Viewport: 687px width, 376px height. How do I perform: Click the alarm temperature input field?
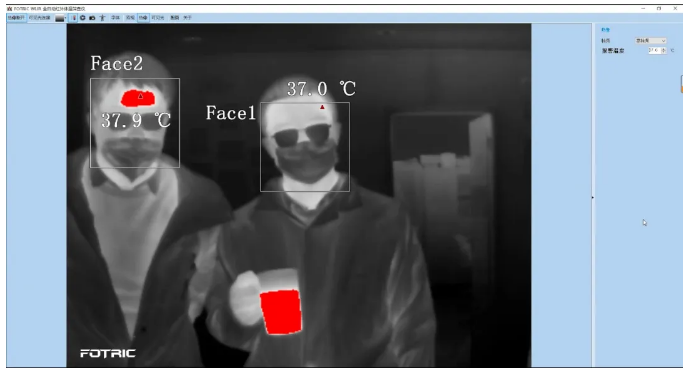pyautogui.click(x=655, y=50)
